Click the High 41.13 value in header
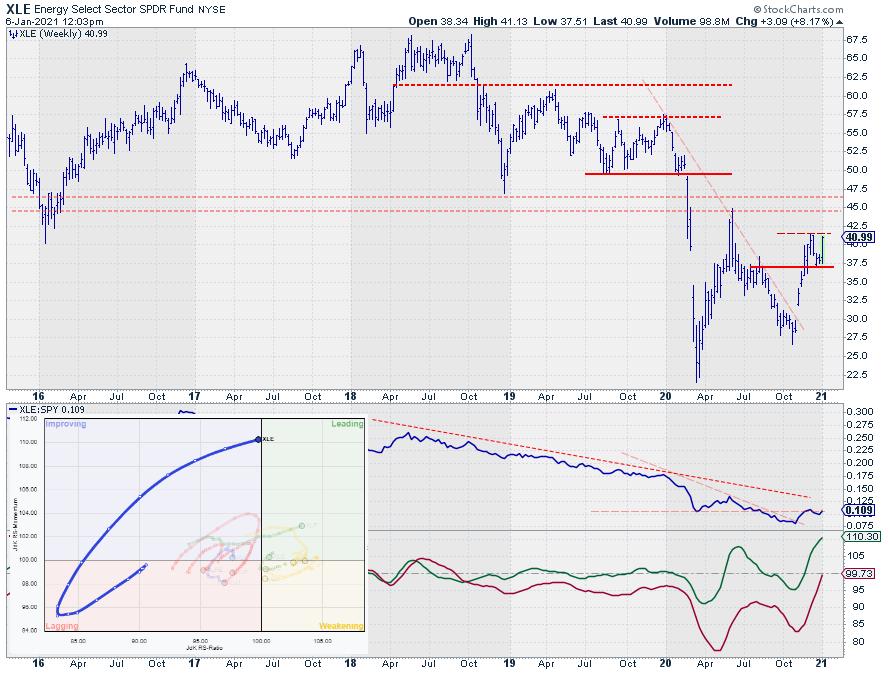The height and width of the screenshot is (675, 889). coord(500,22)
